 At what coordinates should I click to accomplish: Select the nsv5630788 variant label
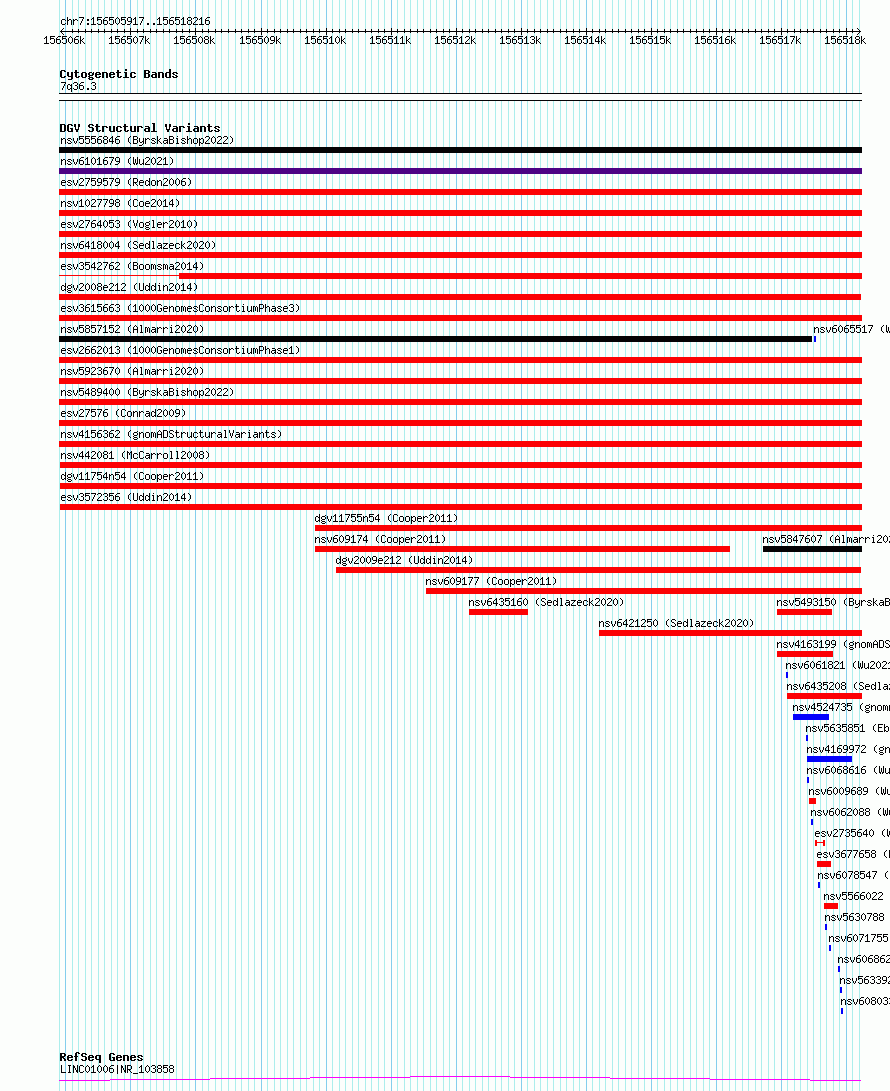point(855,917)
